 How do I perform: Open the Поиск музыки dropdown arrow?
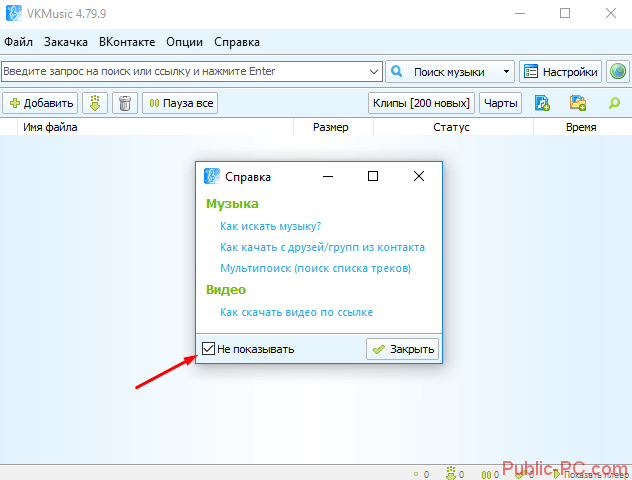506,72
